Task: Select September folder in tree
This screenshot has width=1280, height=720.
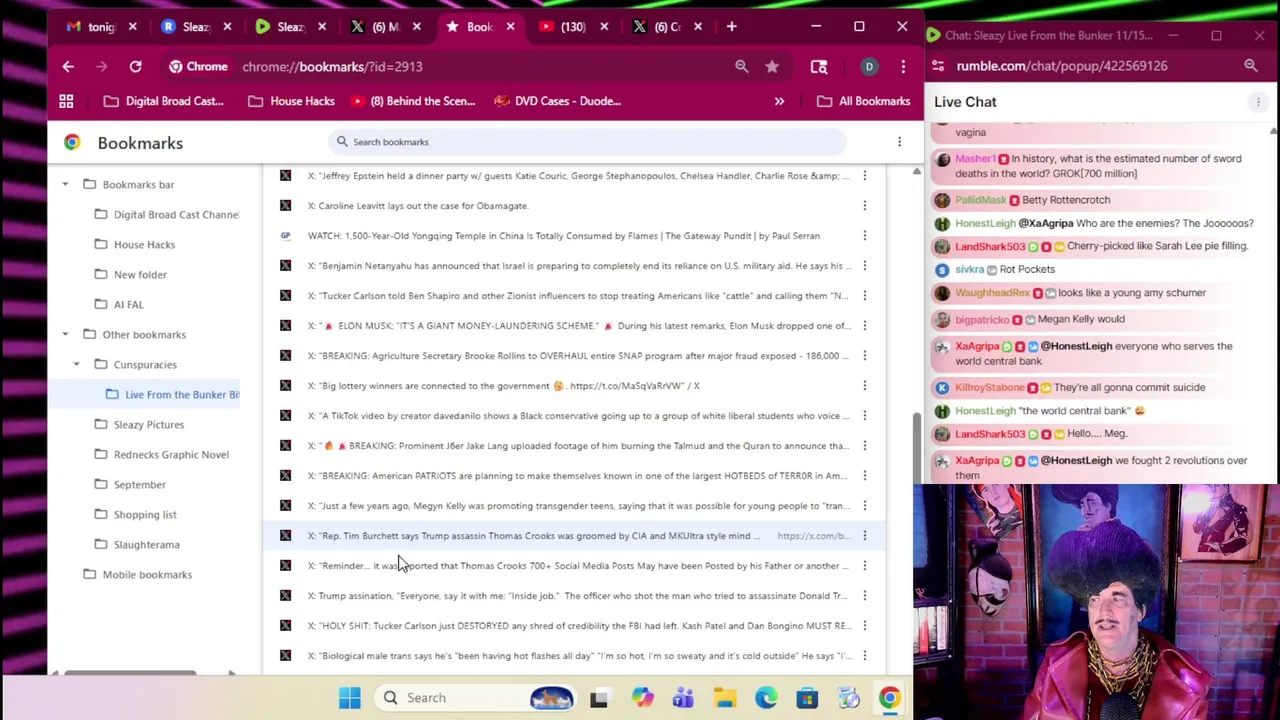Action: (130, 484)
